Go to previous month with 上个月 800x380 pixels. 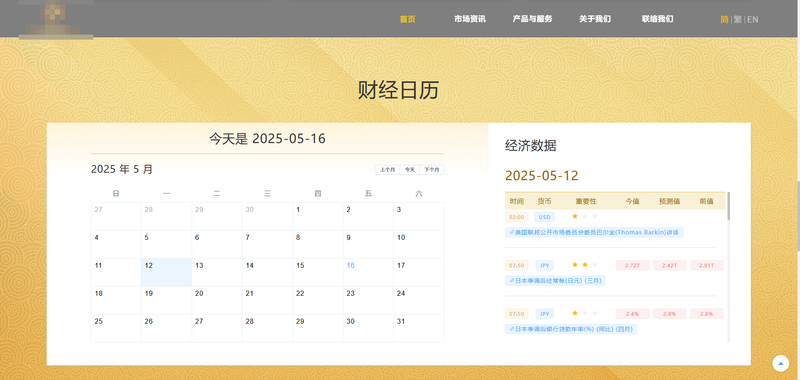(387, 170)
